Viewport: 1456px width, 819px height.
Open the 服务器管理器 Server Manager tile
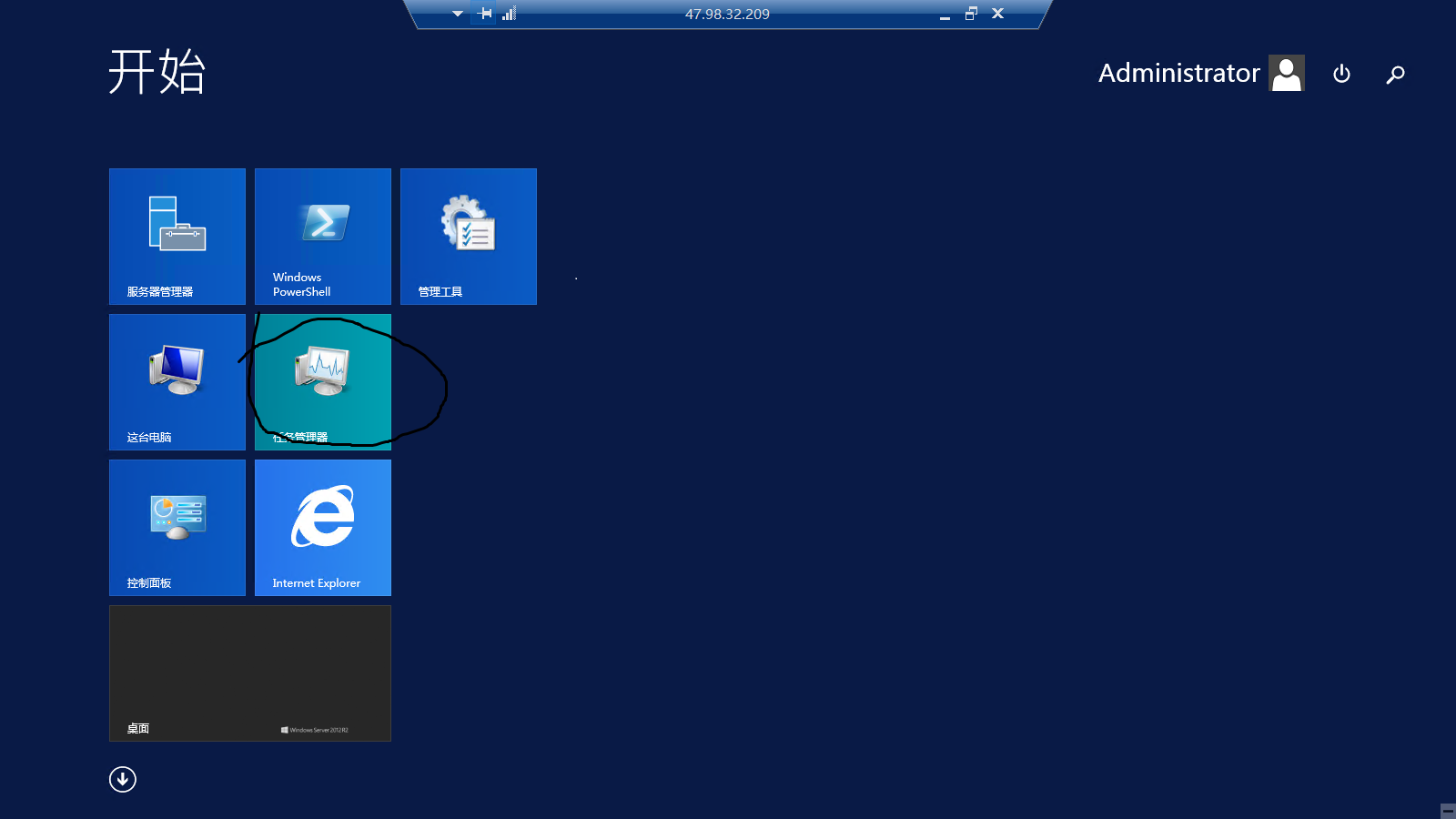(177, 237)
